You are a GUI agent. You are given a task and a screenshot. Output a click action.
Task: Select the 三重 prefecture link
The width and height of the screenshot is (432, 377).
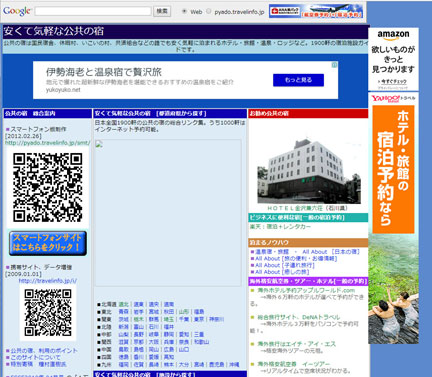[199, 334]
